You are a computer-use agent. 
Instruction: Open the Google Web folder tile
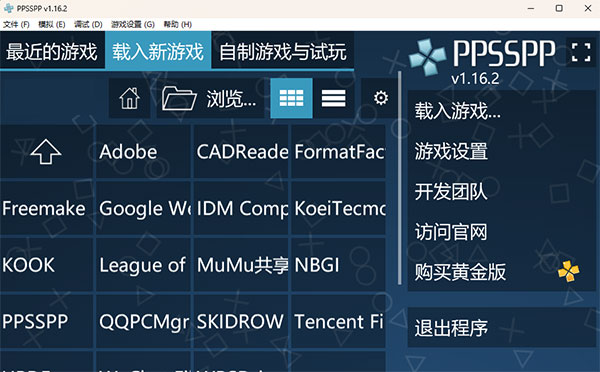pyautogui.click(x=143, y=209)
